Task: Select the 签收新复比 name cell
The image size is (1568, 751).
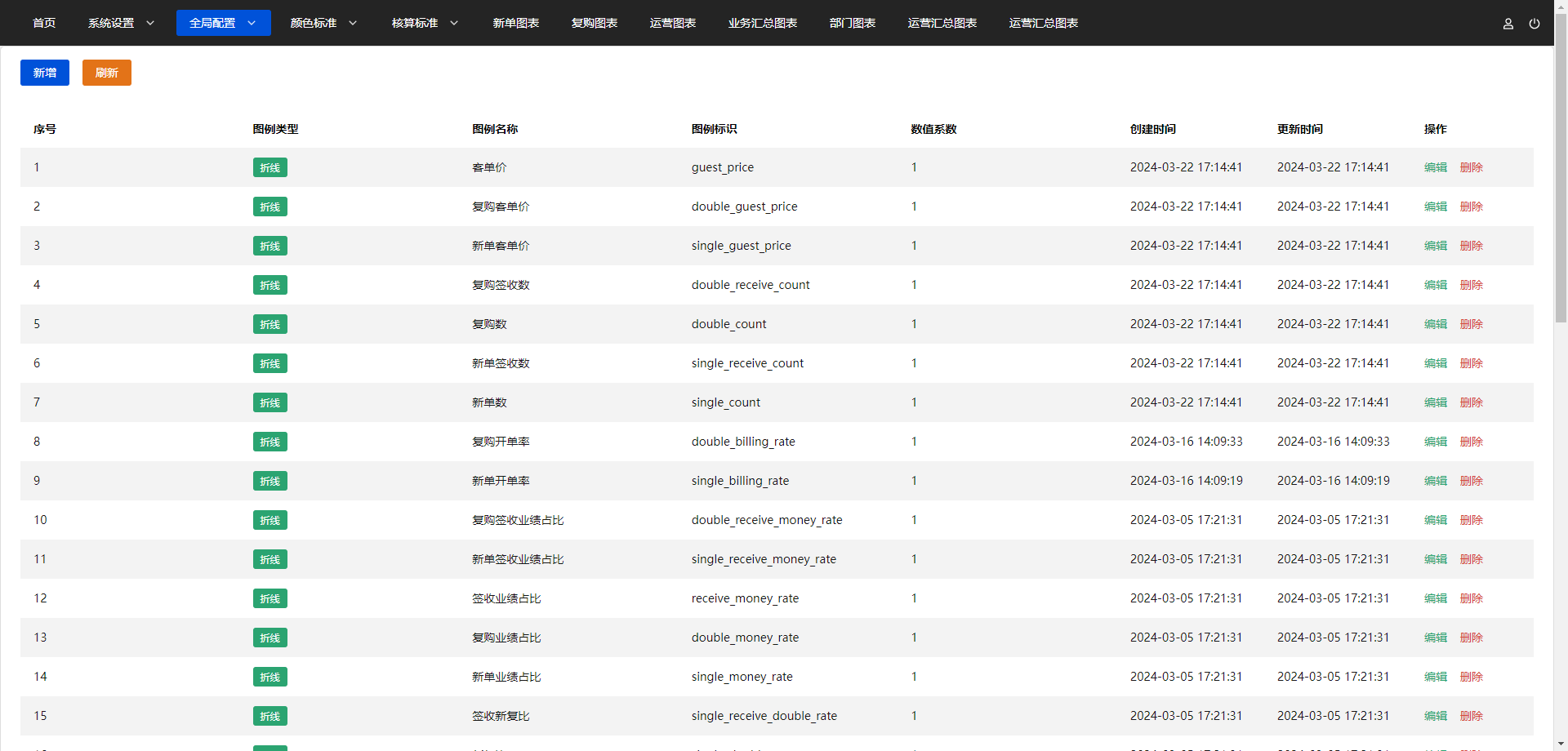Action: coord(501,716)
